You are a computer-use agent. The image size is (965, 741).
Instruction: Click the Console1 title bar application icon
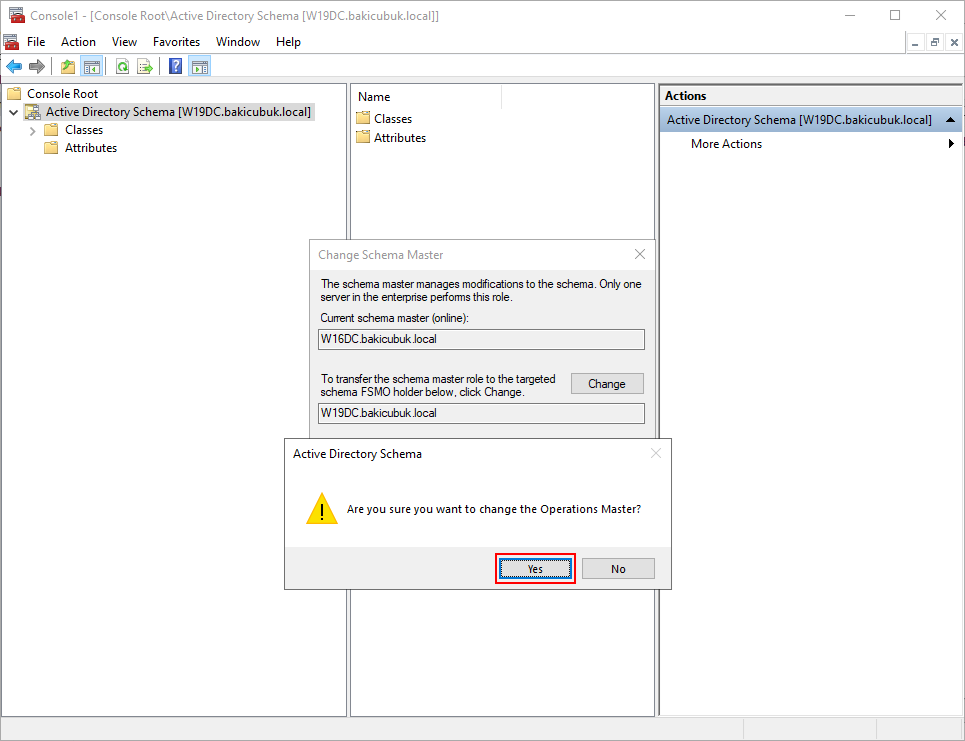pos(17,15)
